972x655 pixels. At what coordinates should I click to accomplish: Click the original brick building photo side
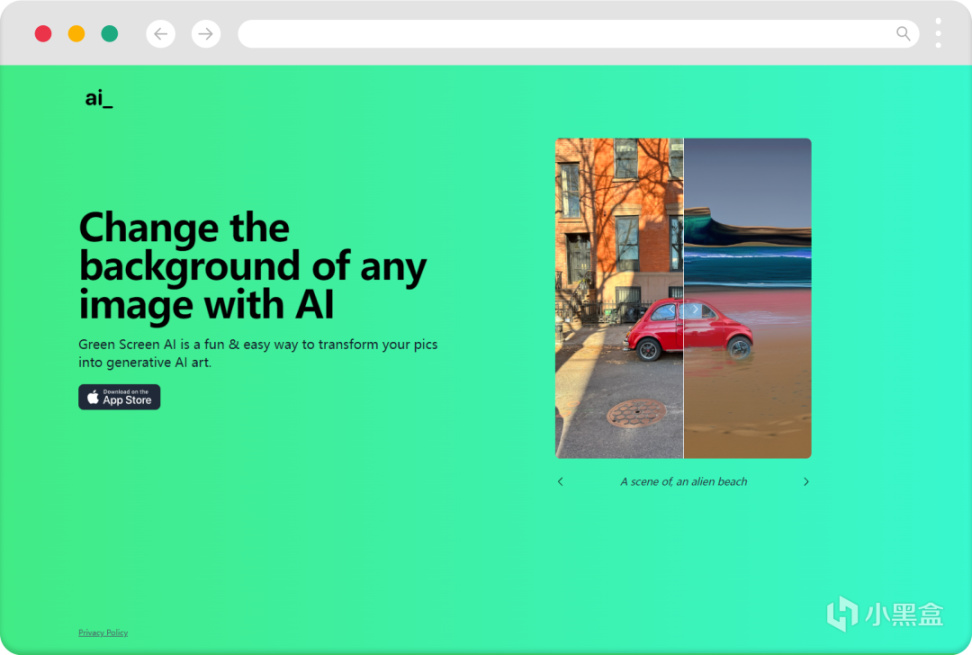coord(619,298)
